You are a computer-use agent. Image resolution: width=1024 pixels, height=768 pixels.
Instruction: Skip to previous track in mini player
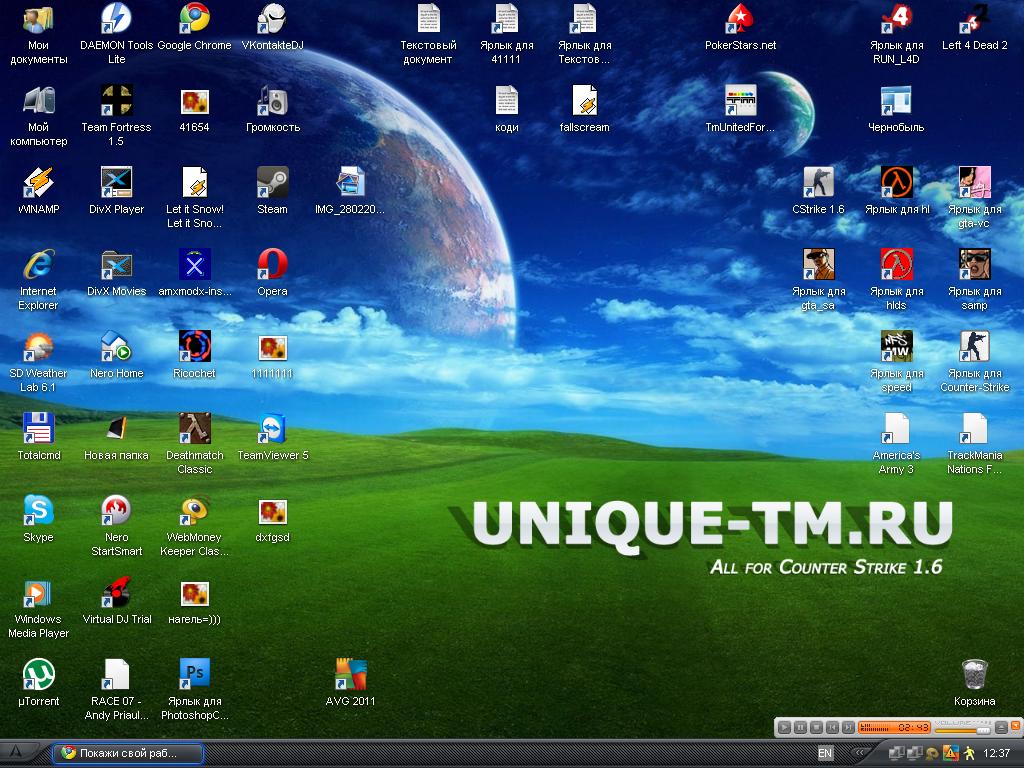click(x=832, y=727)
